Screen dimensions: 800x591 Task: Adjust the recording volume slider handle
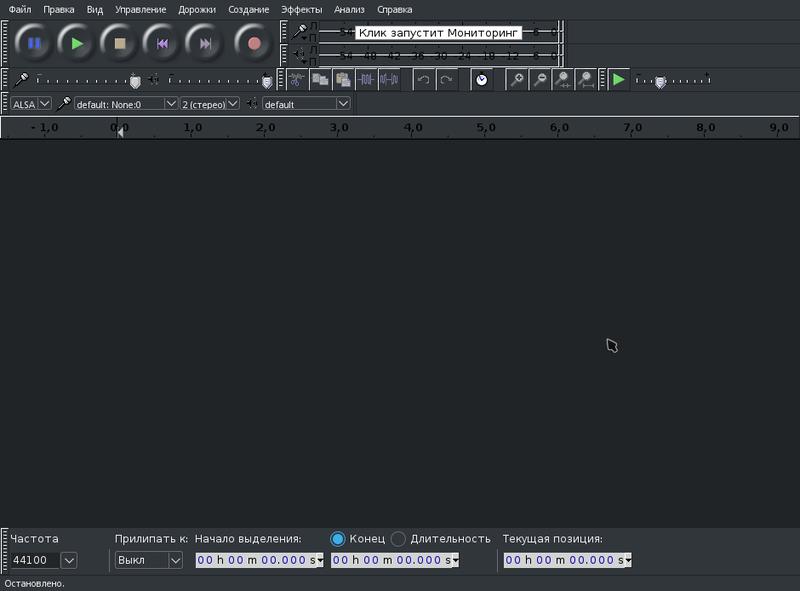[135, 82]
